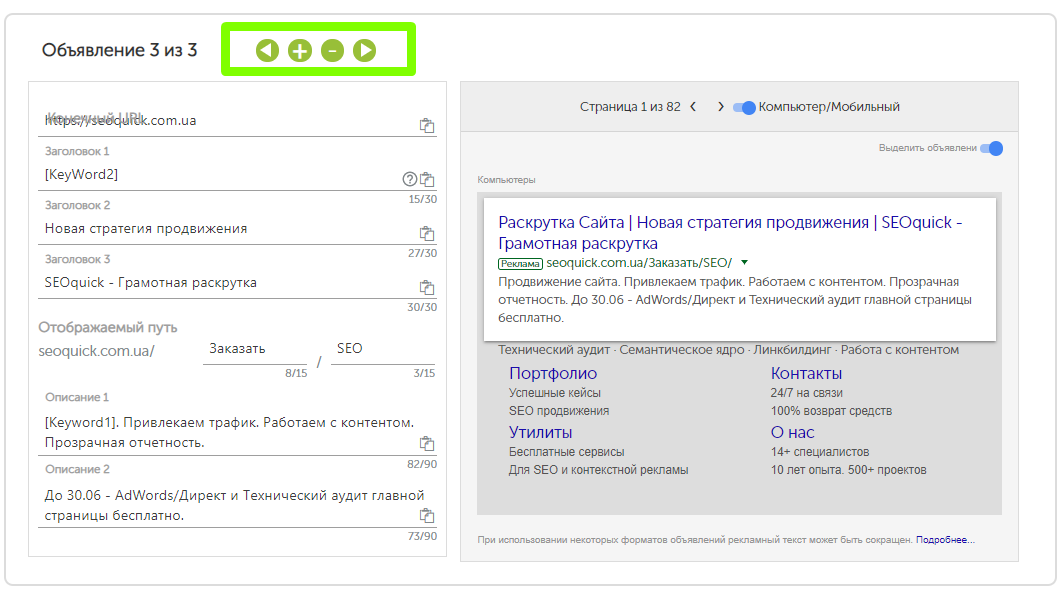The height and width of the screenshot is (593, 1062).
Task: Click Страница 1 из 82 text
Action: pos(630,106)
